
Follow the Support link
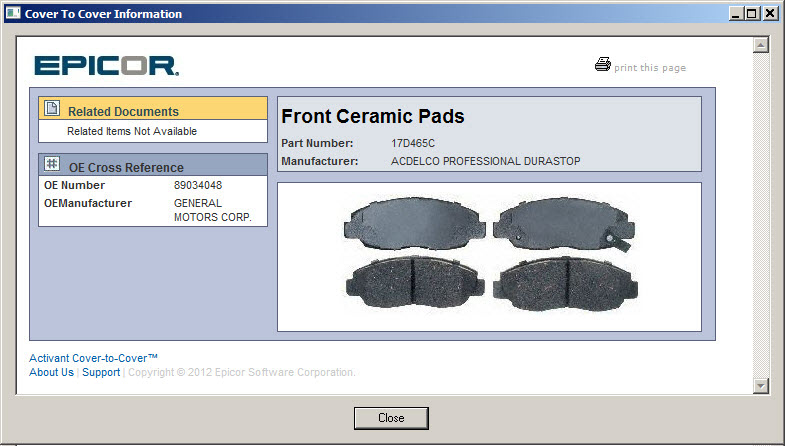pyautogui.click(x=101, y=373)
